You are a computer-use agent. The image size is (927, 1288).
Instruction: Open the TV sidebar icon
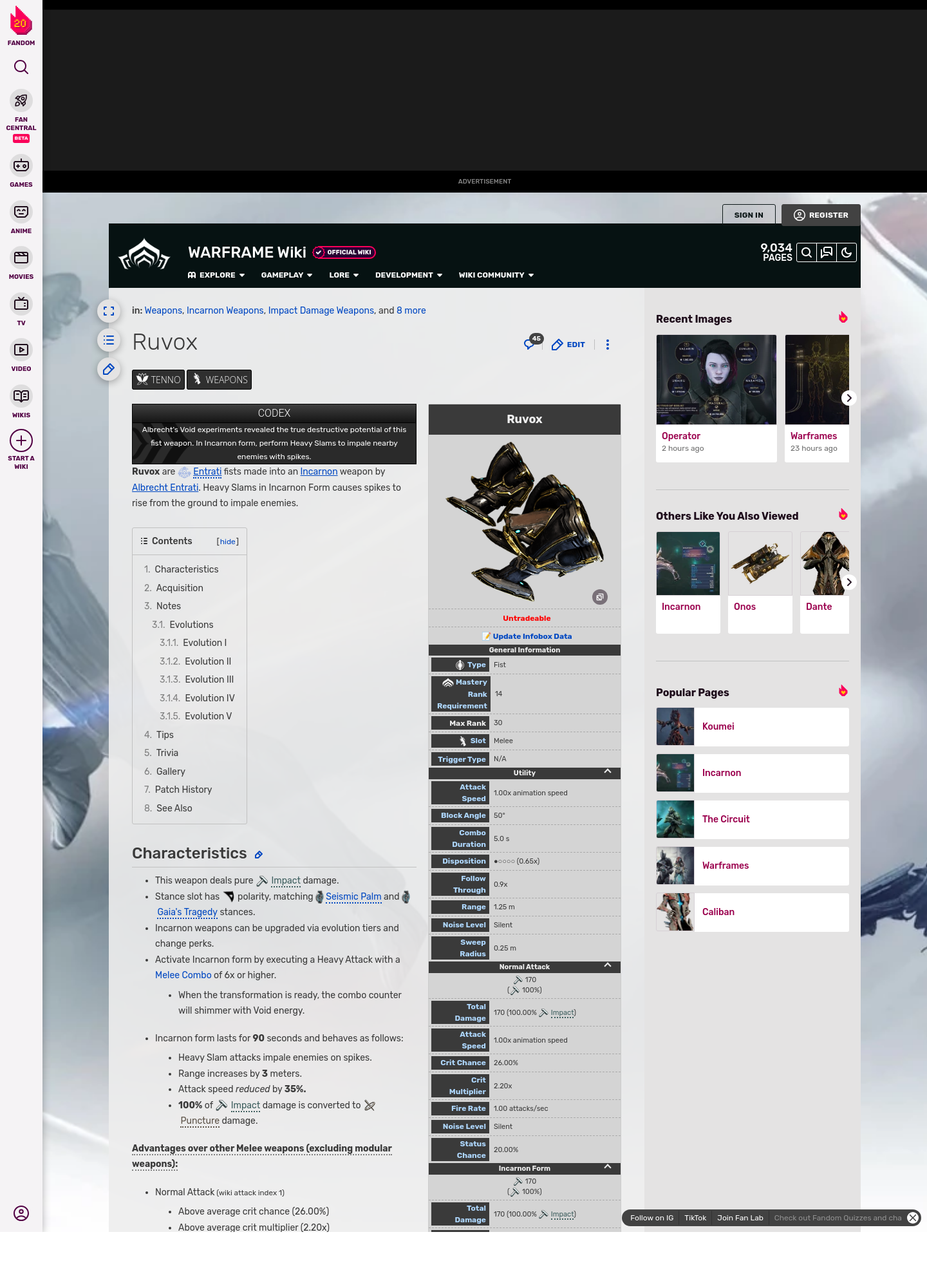click(x=21, y=304)
